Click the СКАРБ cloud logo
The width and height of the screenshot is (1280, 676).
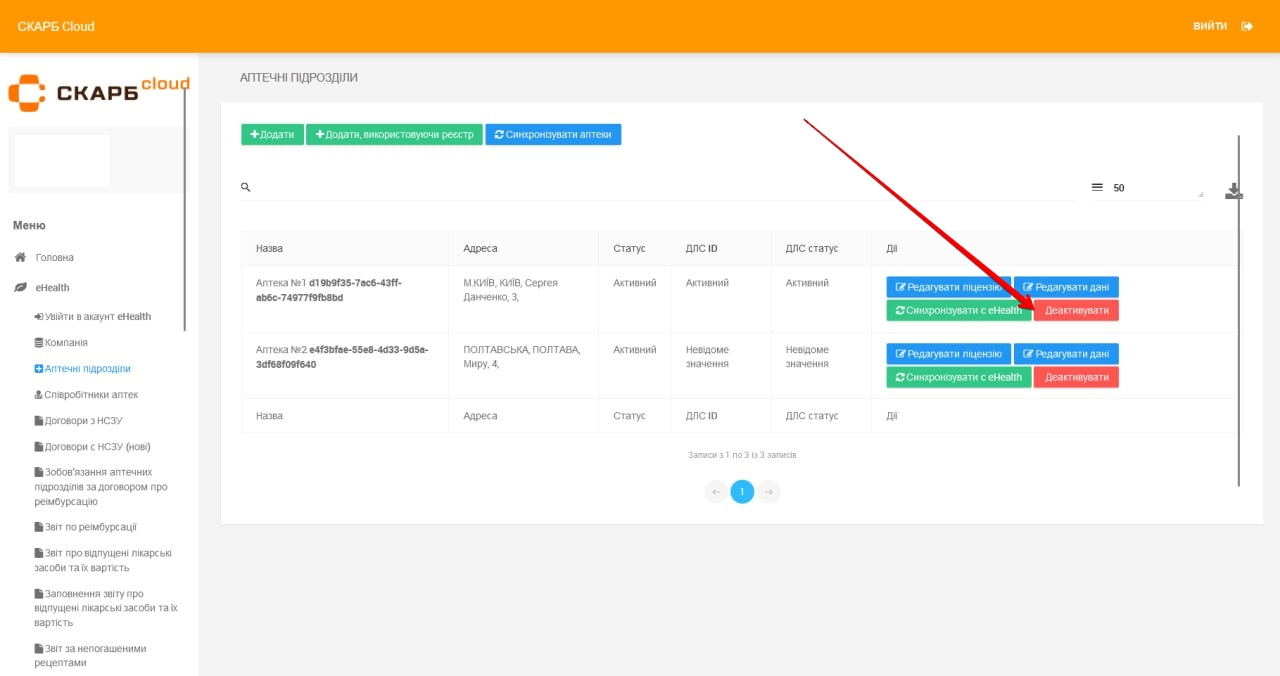pos(98,92)
